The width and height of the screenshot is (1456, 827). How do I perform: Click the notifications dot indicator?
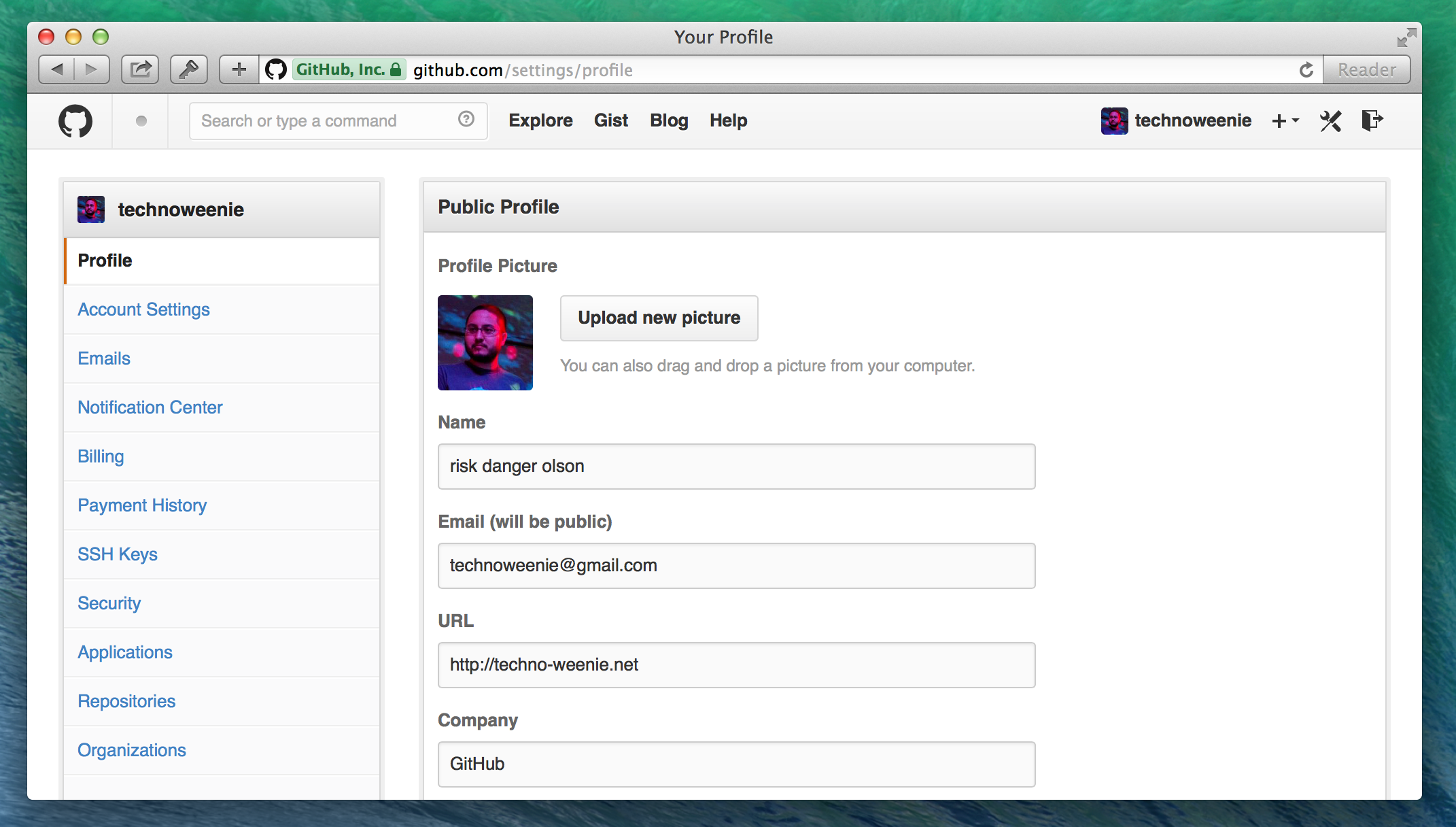[141, 121]
